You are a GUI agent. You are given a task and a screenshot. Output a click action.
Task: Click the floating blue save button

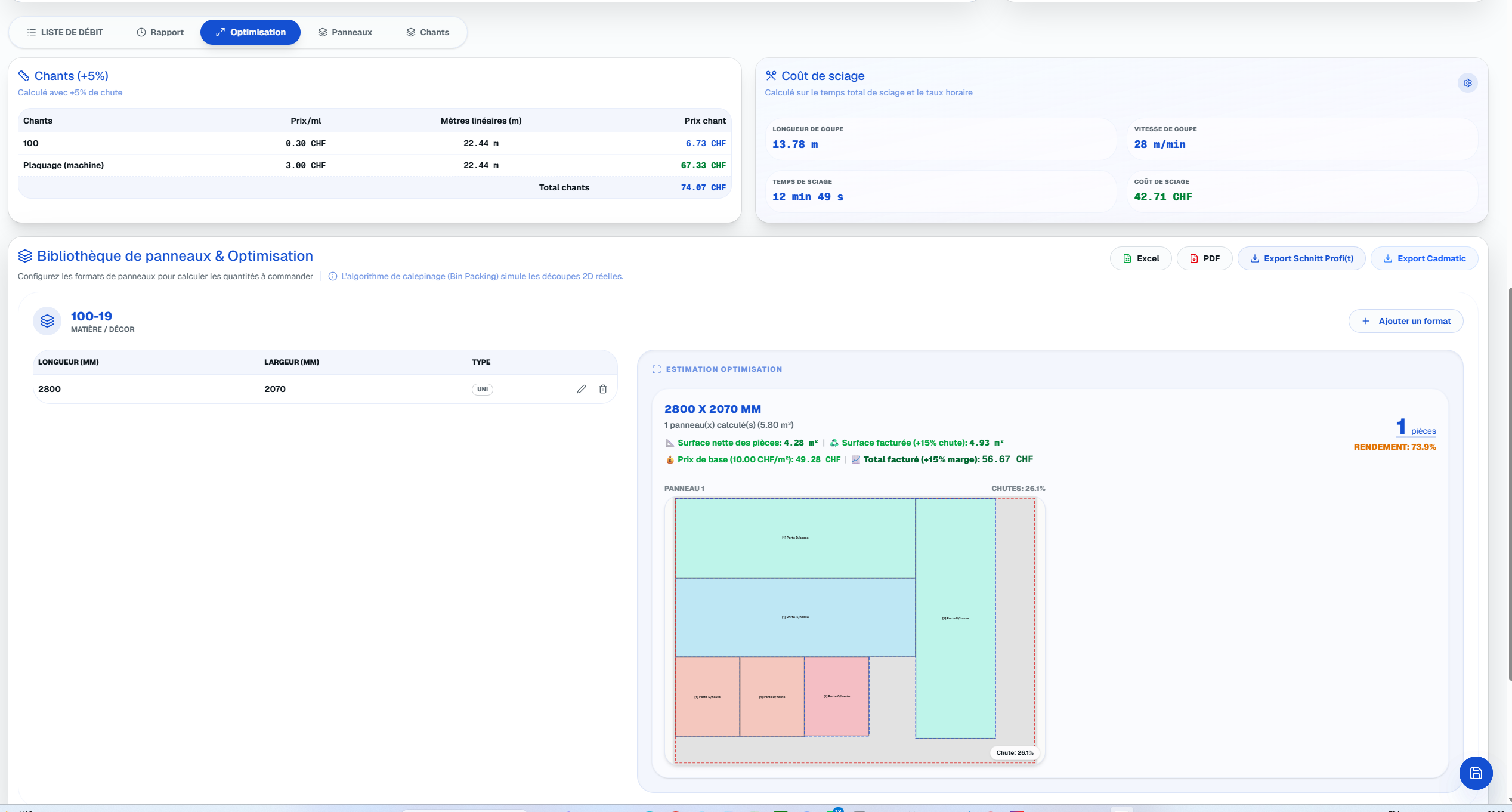tap(1476, 773)
